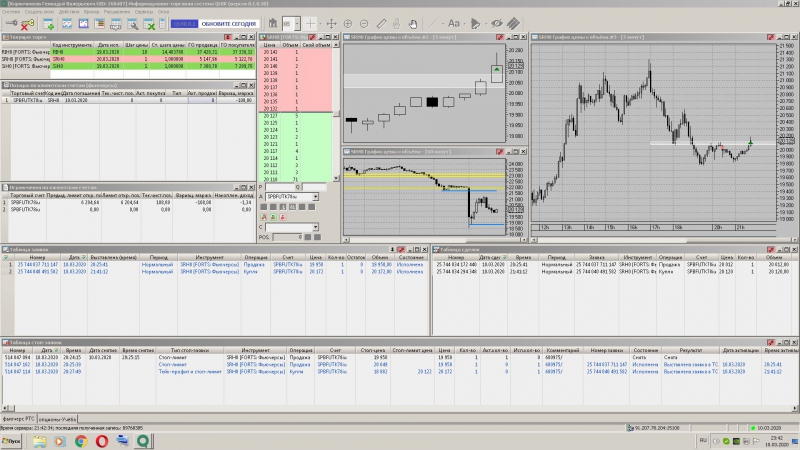Pin the 60-minute chart window with red pin

pyautogui.click(x=500, y=152)
